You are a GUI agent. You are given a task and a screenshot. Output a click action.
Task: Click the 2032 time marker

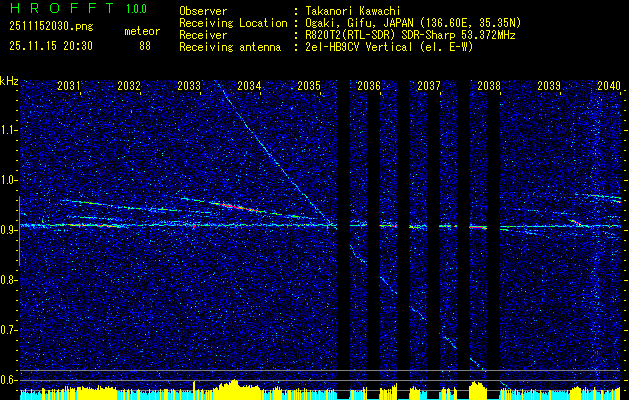tap(129, 85)
